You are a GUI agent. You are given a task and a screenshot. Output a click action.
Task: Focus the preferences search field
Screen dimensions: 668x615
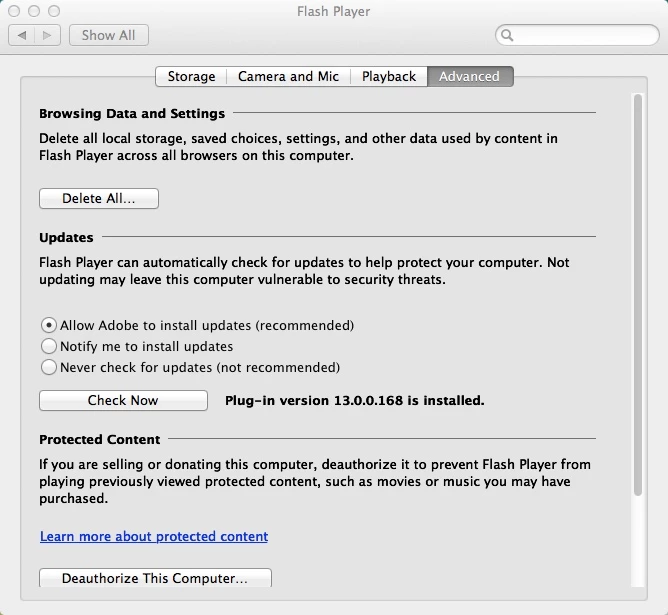coord(577,35)
